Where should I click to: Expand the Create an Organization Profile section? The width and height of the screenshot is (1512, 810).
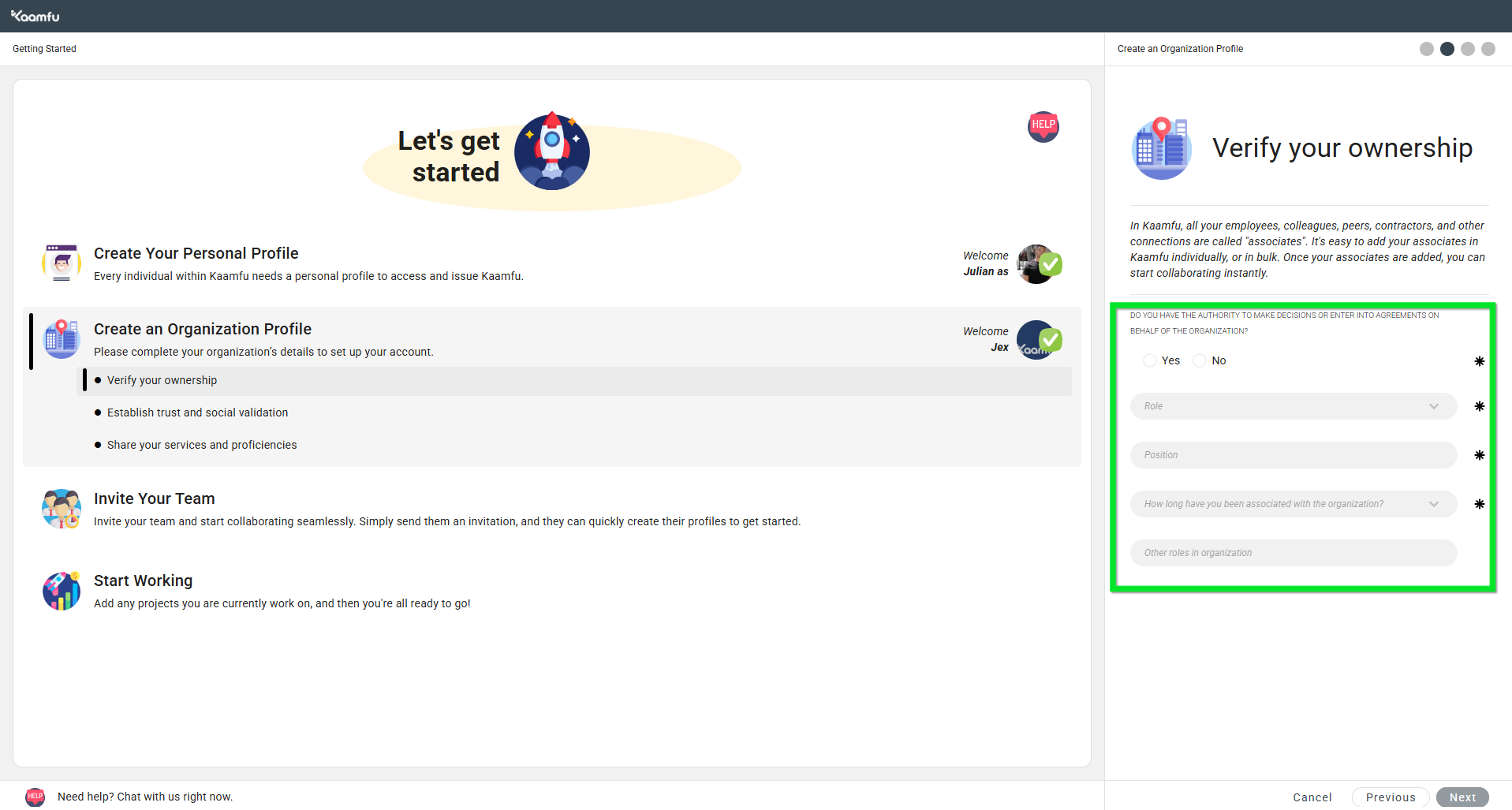click(203, 329)
